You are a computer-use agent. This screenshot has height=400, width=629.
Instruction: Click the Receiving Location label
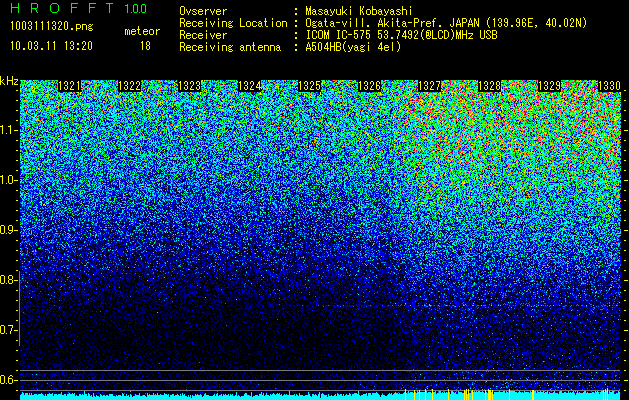[233, 23]
